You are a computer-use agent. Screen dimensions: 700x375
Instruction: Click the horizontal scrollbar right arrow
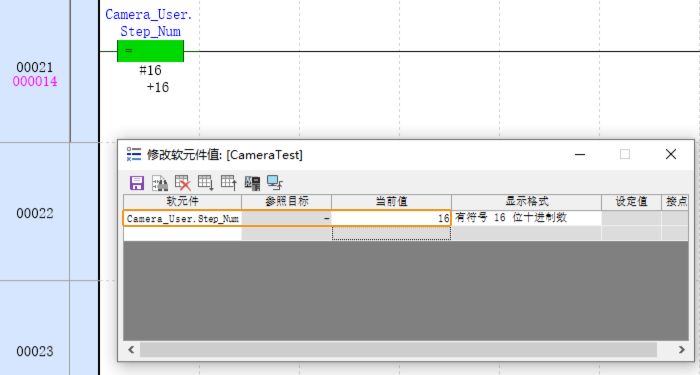click(681, 350)
